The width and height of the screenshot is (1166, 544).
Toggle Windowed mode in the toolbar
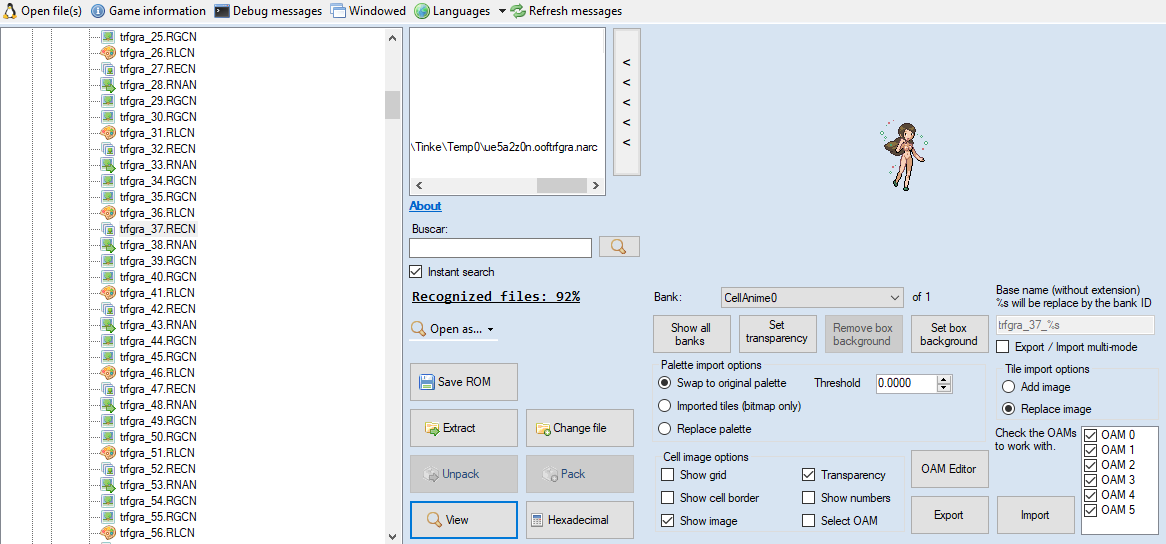369,10
